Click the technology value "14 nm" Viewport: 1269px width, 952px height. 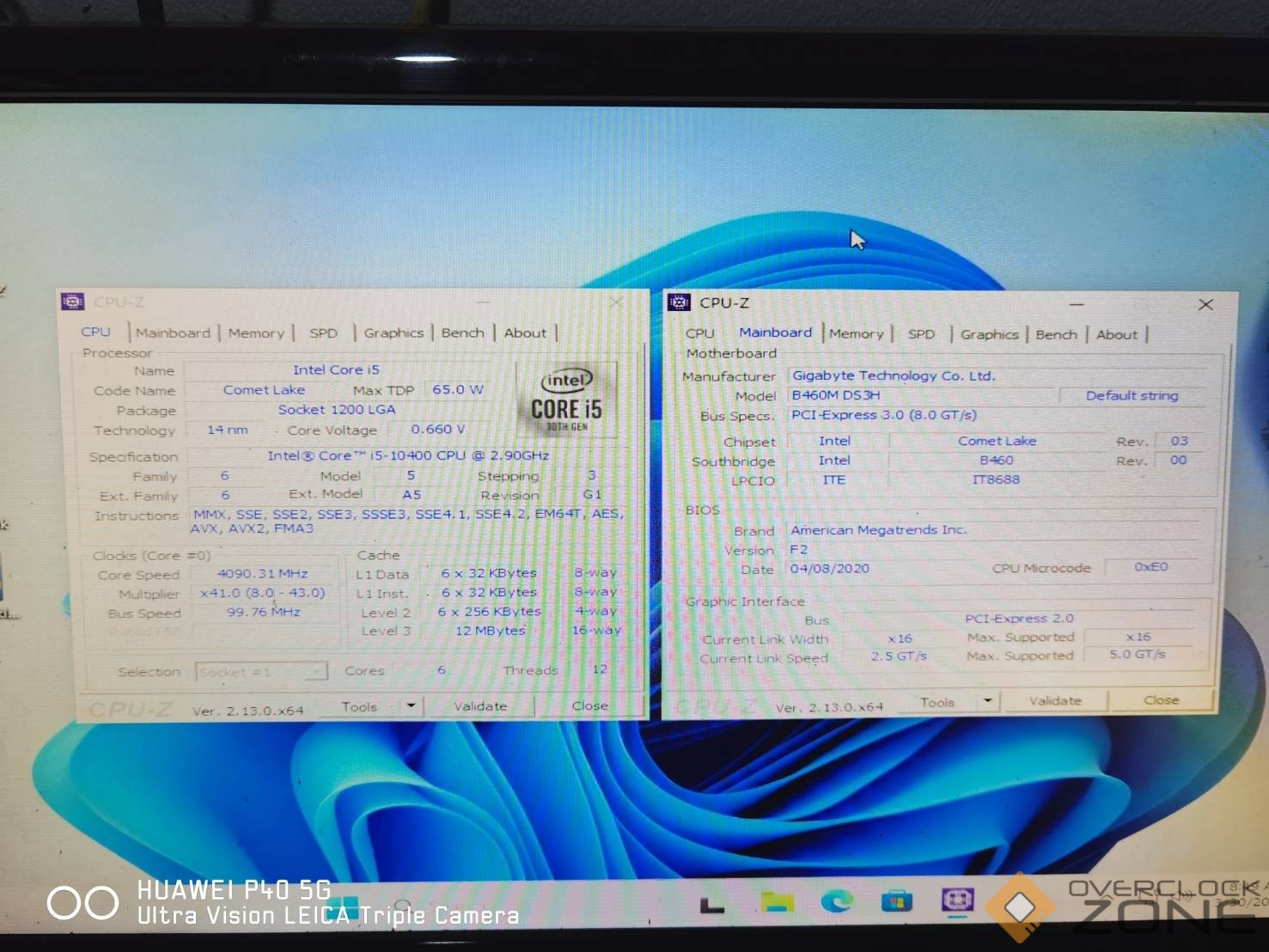[227, 430]
